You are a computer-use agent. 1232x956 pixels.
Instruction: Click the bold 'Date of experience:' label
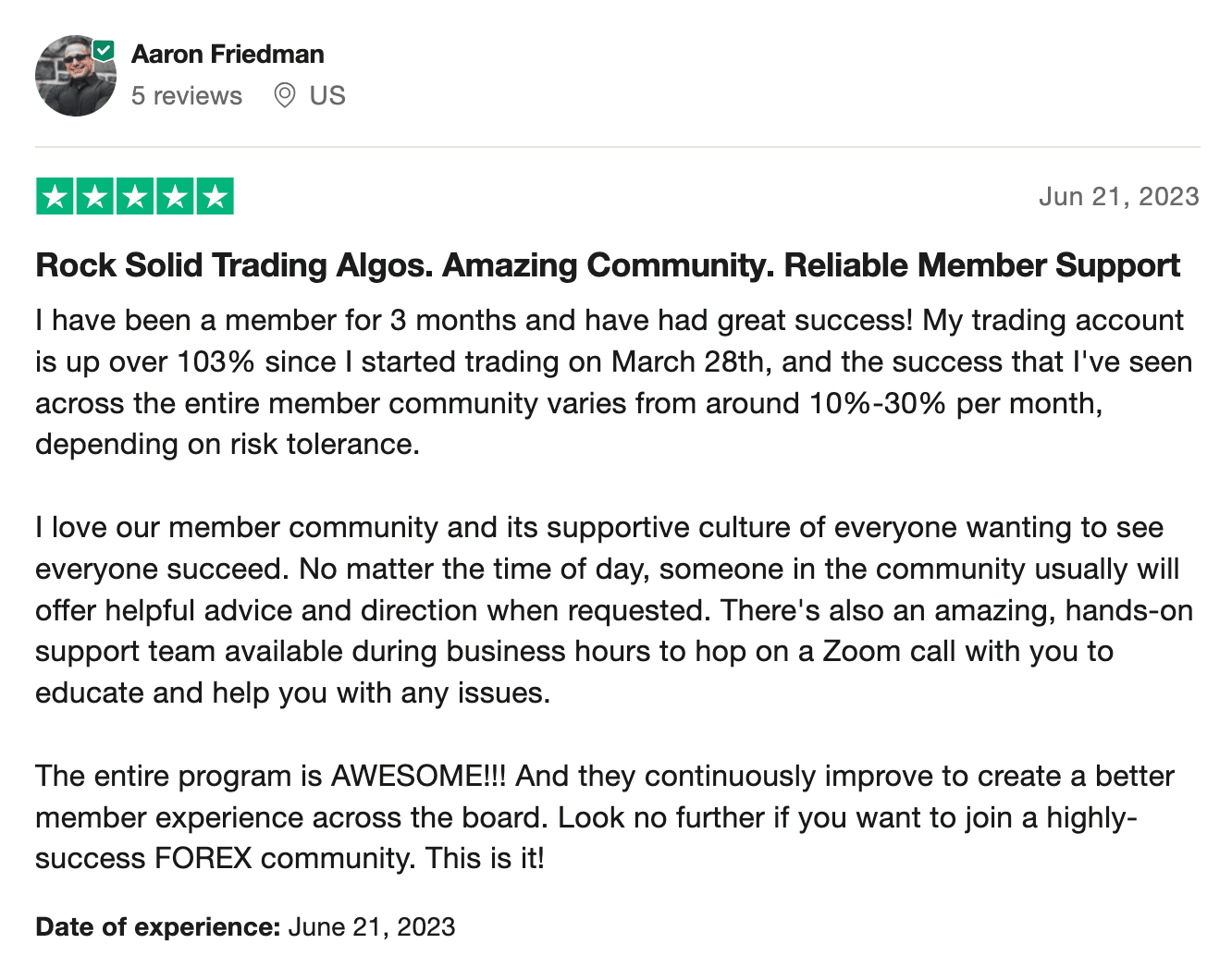tap(157, 926)
